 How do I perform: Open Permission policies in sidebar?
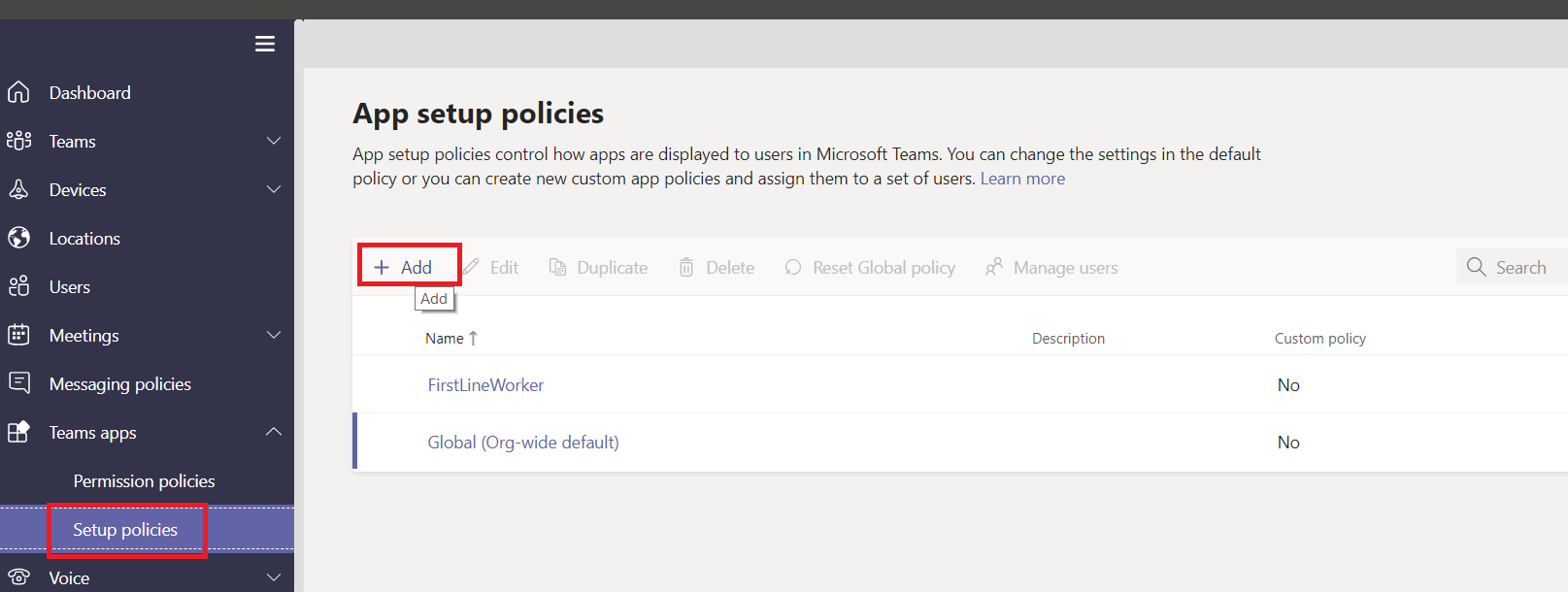click(144, 481)
